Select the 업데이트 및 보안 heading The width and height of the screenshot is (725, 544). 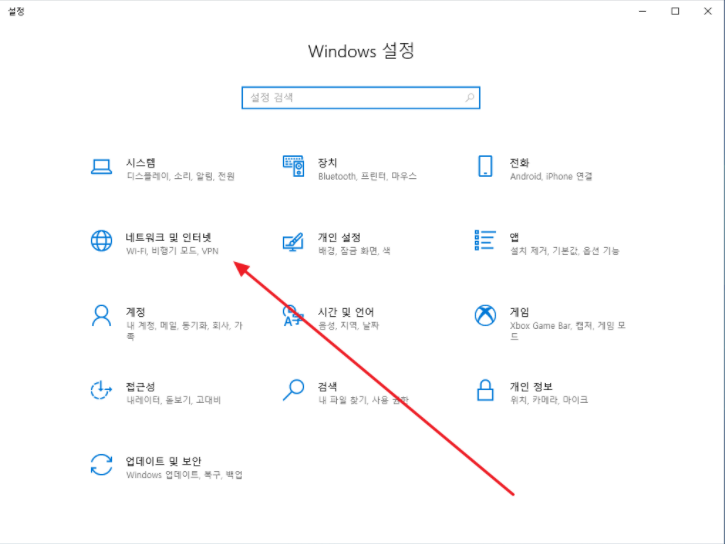(163, 461)
